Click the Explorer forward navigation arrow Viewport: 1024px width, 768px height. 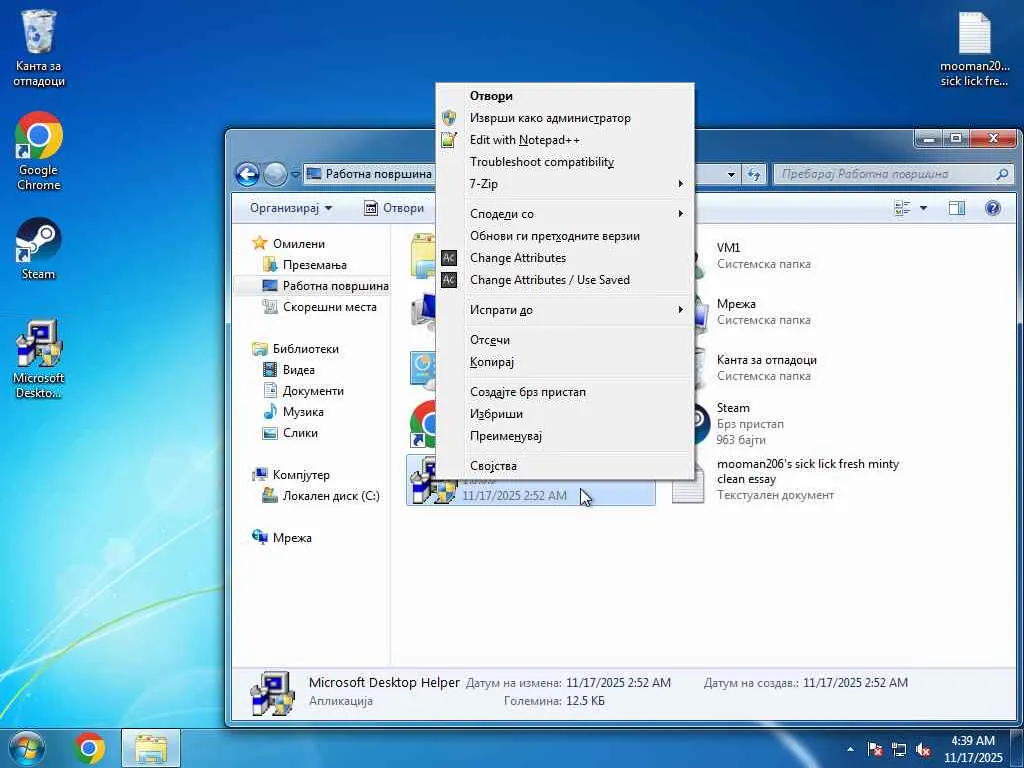pos(275,174)
